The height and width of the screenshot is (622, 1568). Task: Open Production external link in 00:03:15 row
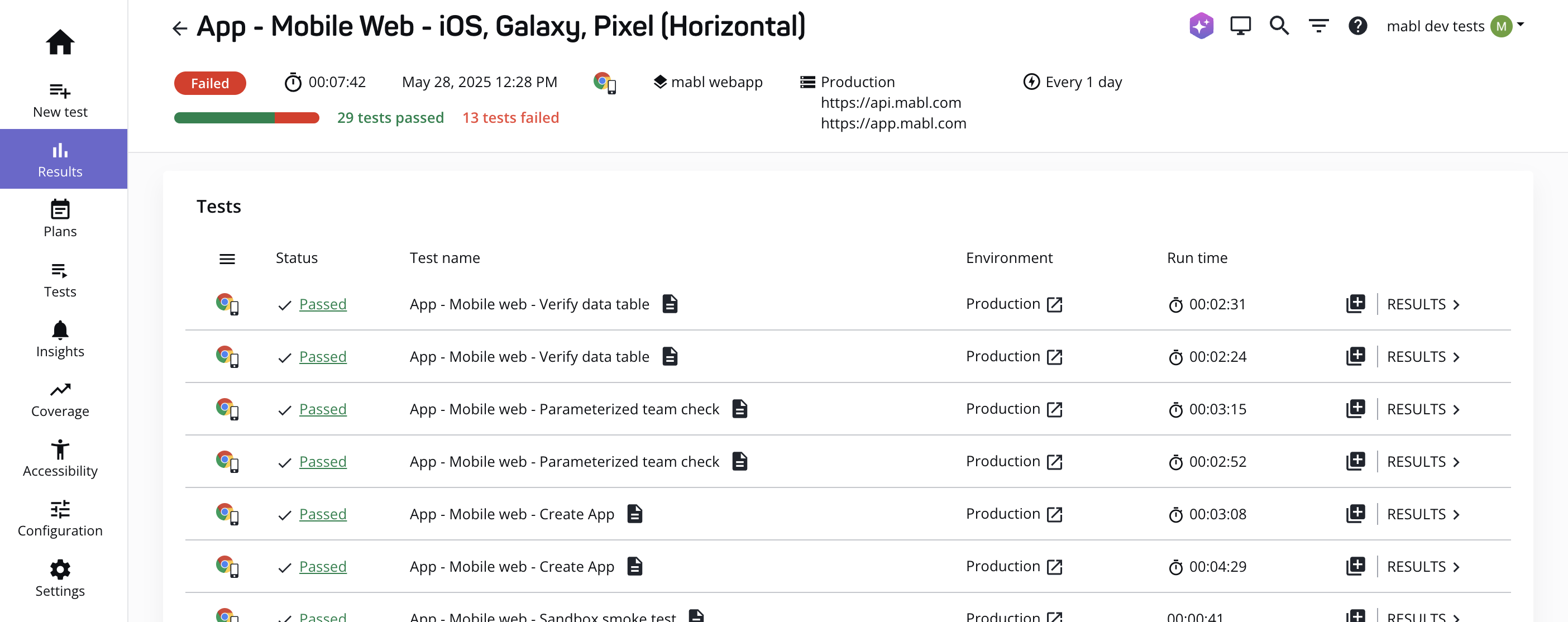1054,409
